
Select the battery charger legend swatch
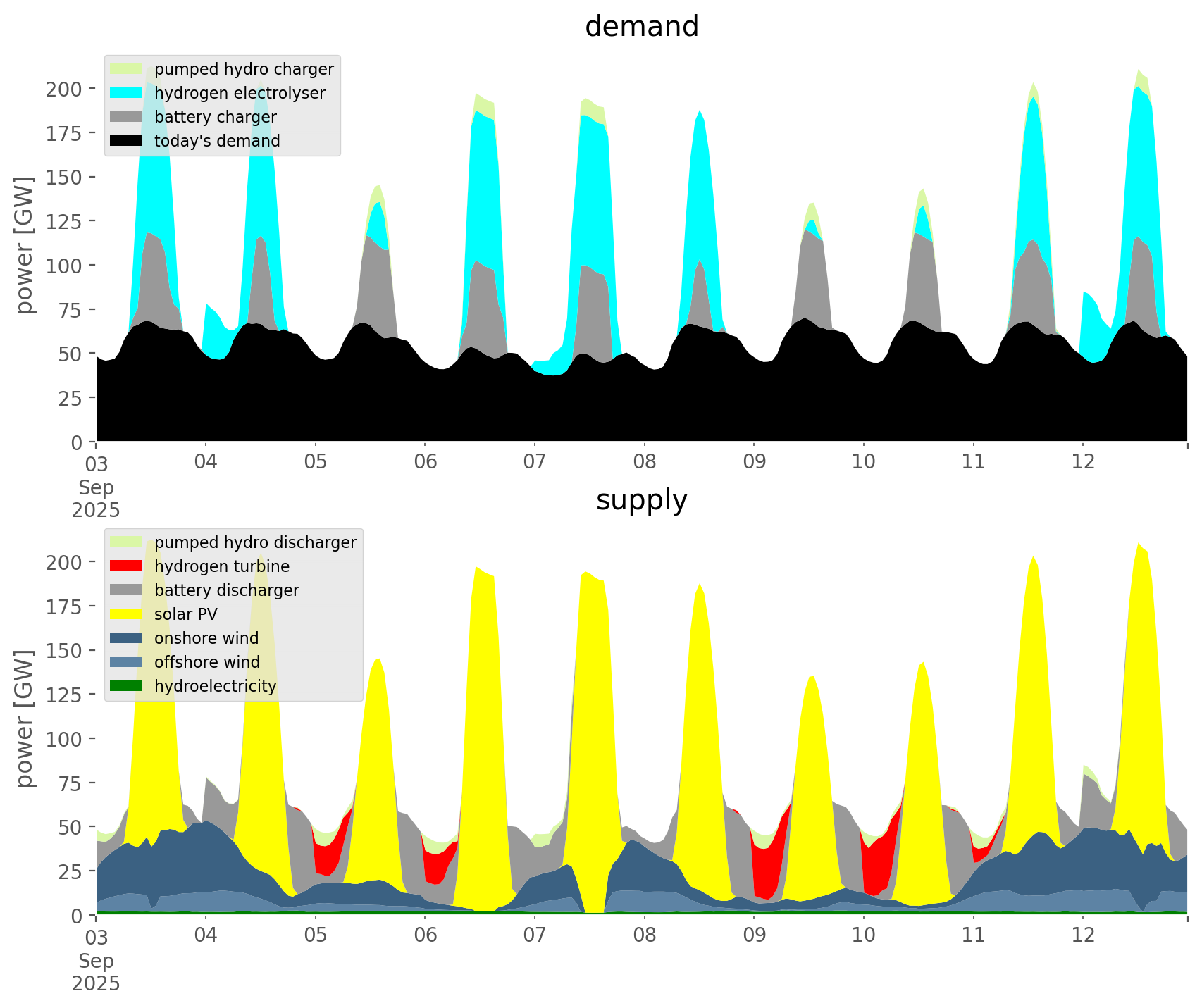click(x=126, y=117)
